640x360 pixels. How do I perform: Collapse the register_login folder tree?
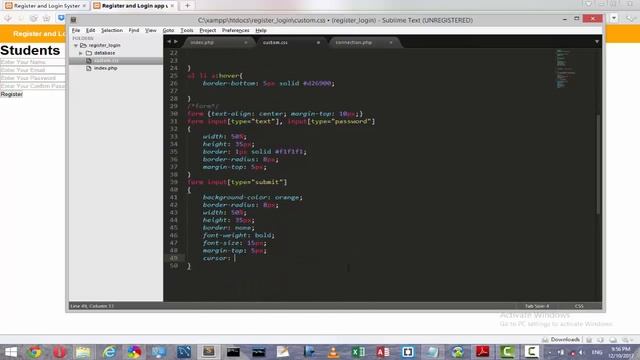[76, 45]
